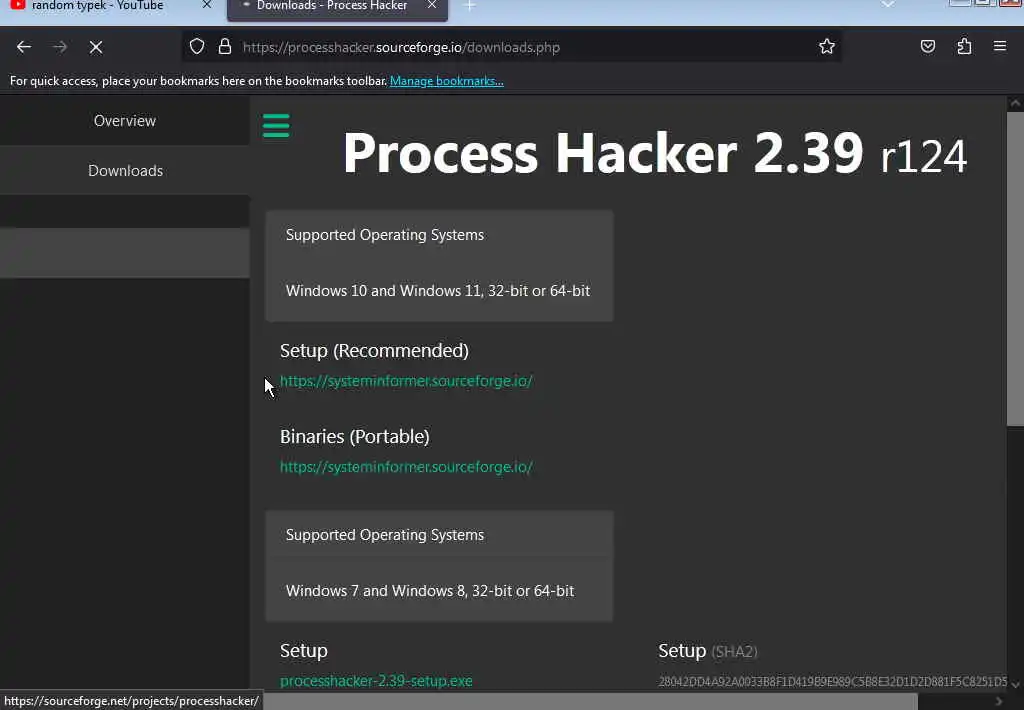The width and height of the screenshot is (1024, 710).
Task: Click first Supported Operating Systems header
Action: [x=385, y=234]
